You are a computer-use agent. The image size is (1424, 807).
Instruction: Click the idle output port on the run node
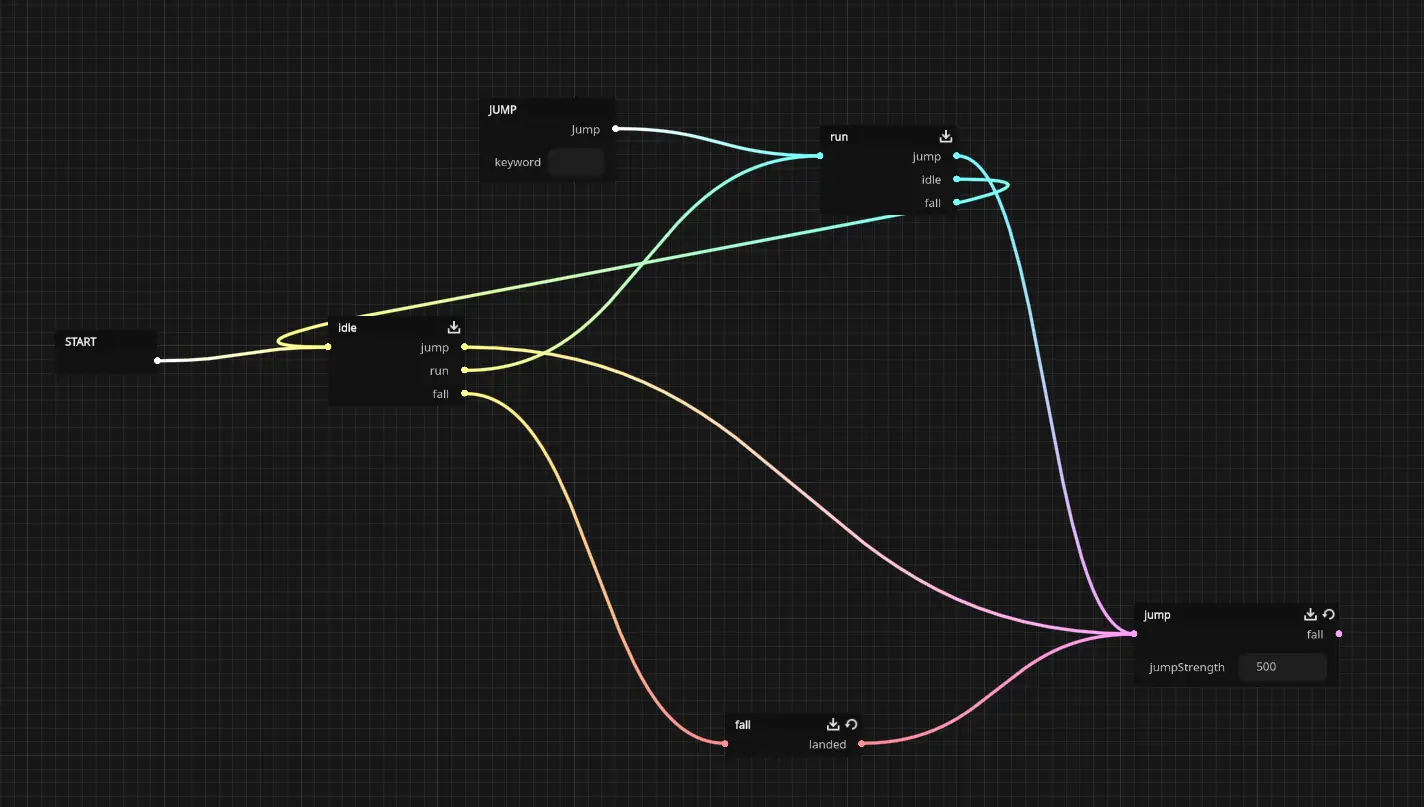coord(956,179)
